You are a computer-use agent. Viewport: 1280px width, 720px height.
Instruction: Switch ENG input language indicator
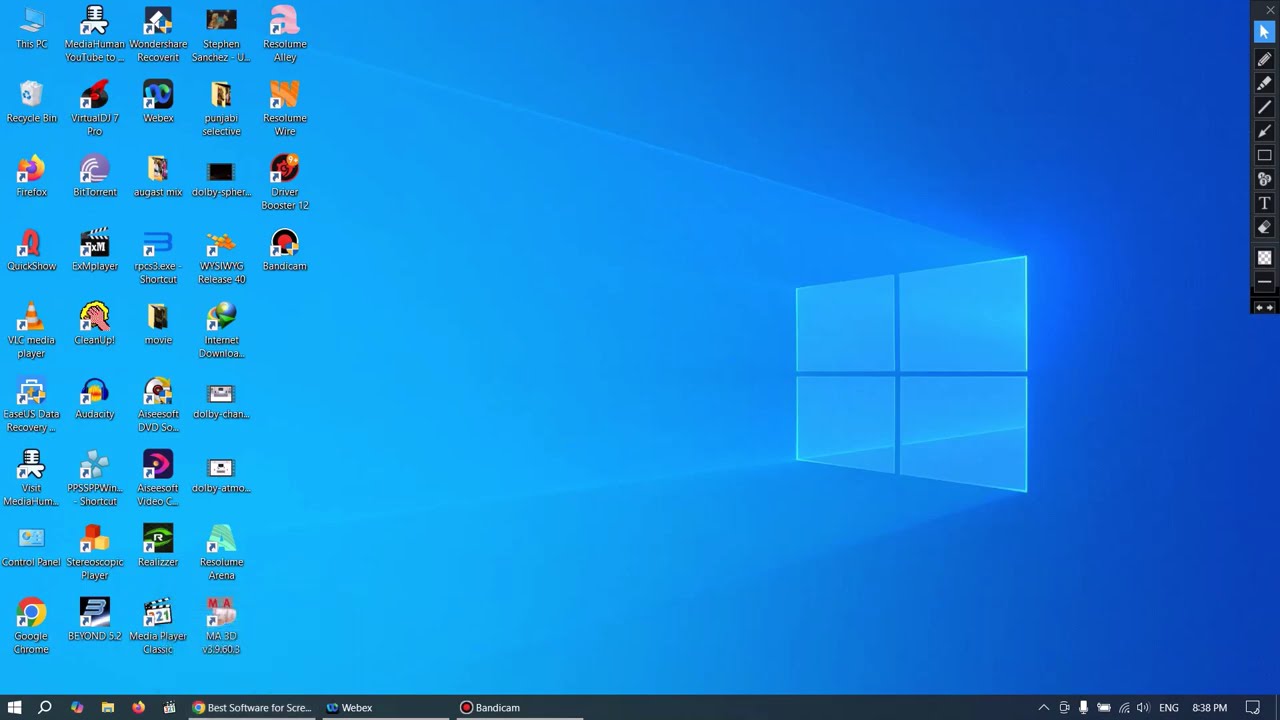tap(1168, 707)
